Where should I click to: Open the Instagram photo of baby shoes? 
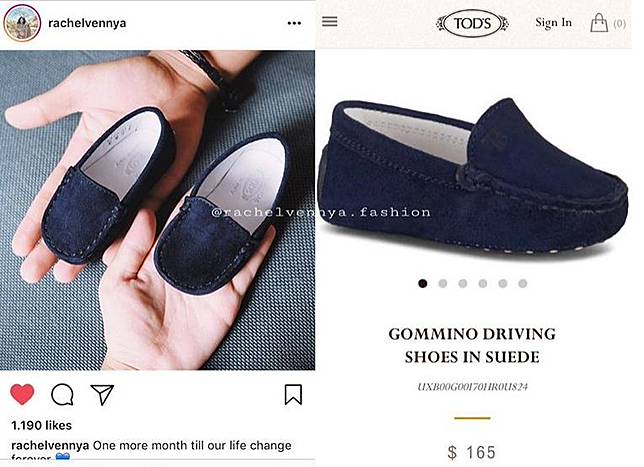coord(157,210)
